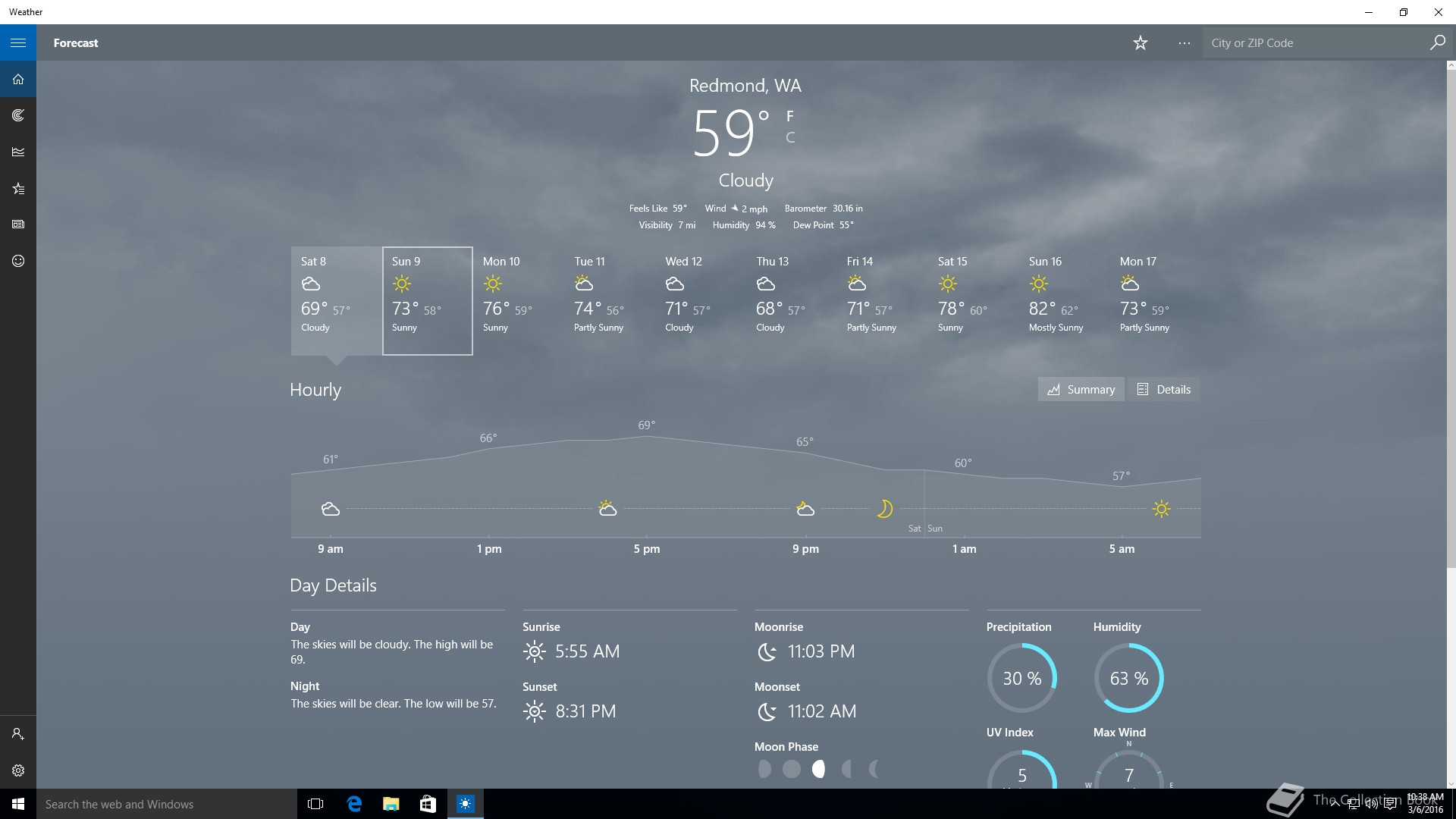Click the highlighted current moon phase icon
1456x819 pixels.
tap(818, 769)
